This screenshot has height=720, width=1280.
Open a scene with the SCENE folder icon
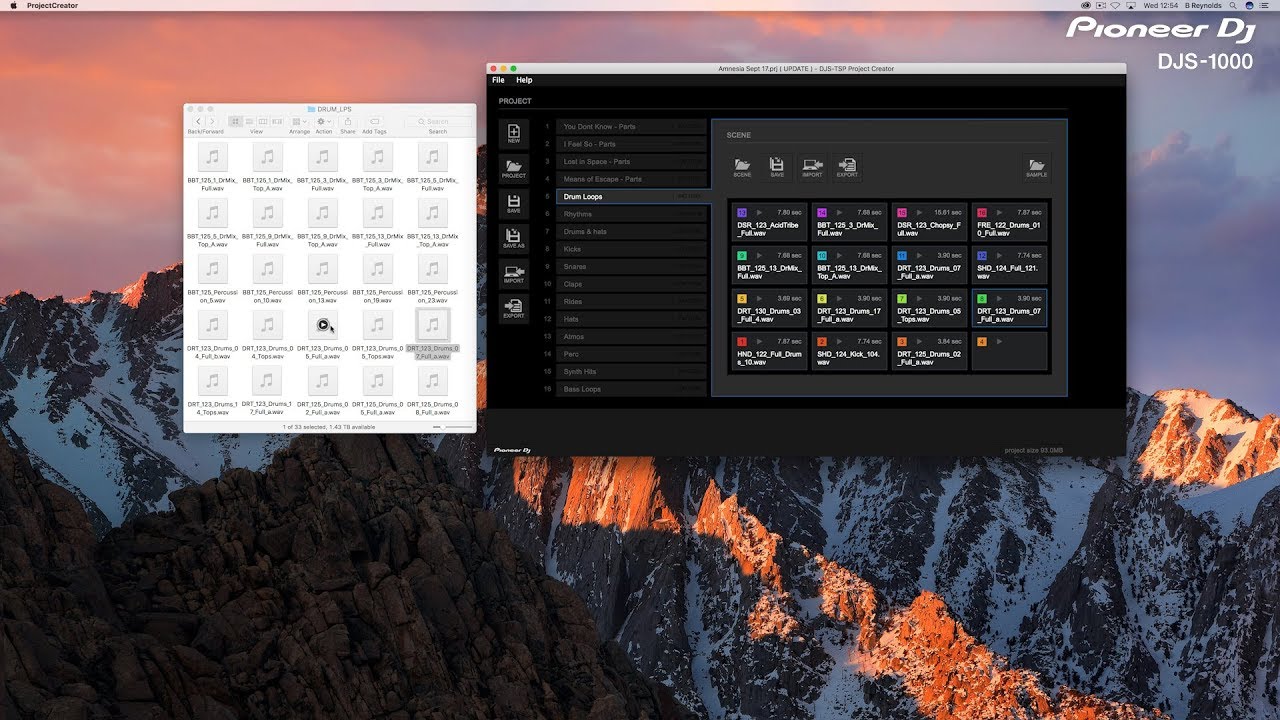click(x=742, y=167)
